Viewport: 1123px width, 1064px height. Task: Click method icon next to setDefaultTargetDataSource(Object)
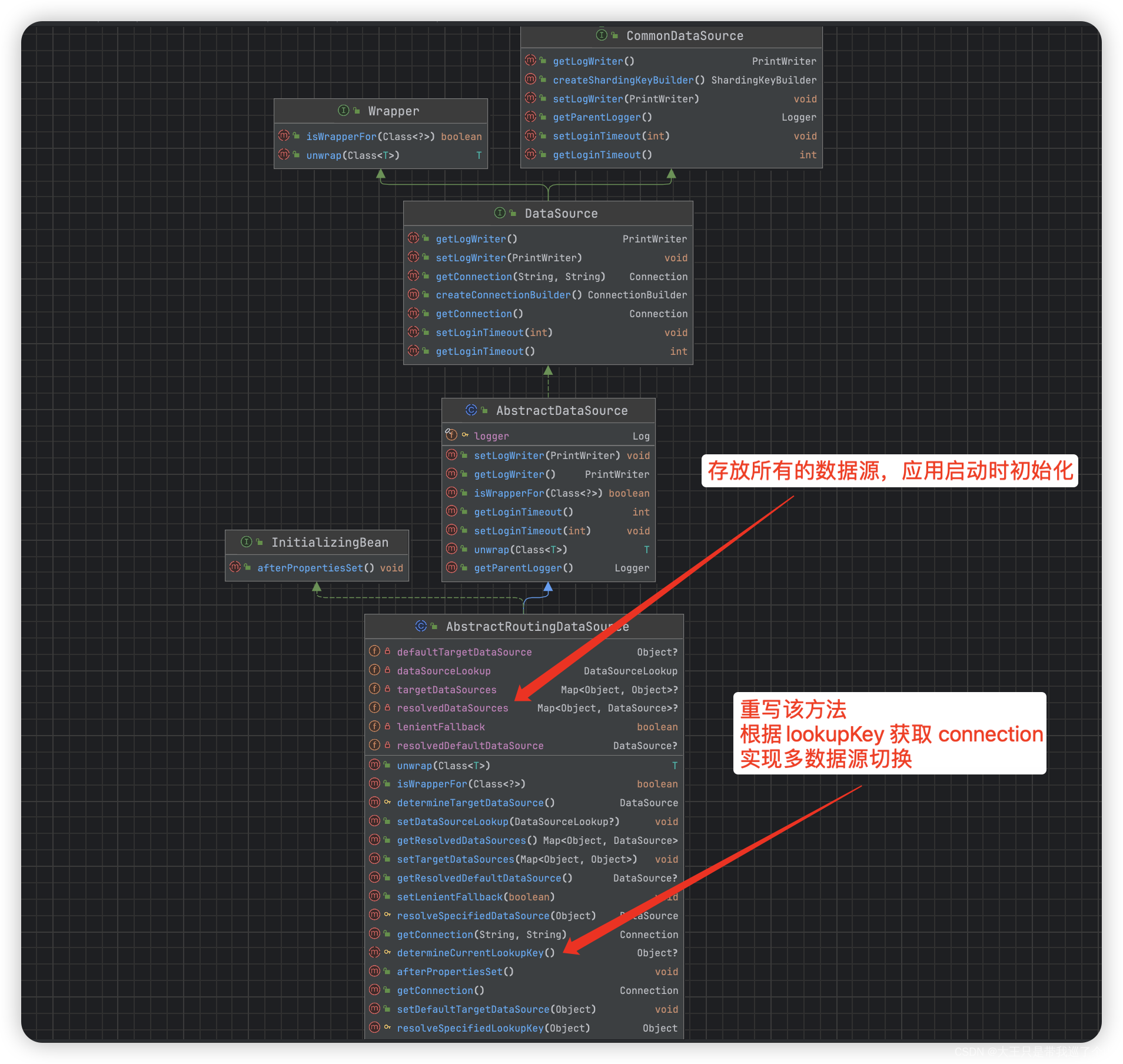pyautogui.click(x=374, y=1009)
